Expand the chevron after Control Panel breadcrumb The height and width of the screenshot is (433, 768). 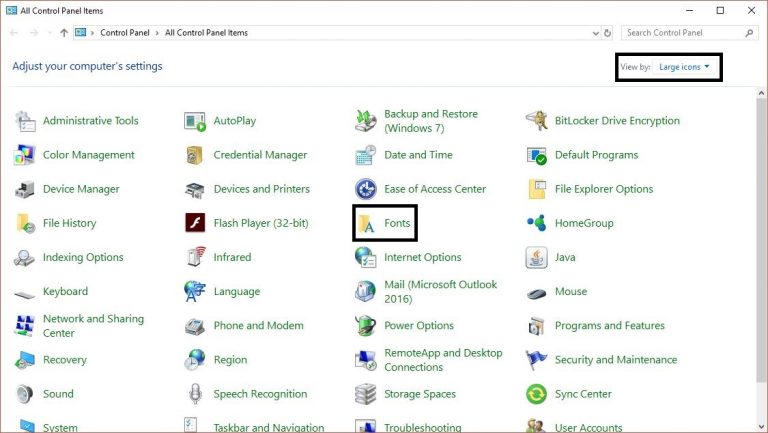157,33
